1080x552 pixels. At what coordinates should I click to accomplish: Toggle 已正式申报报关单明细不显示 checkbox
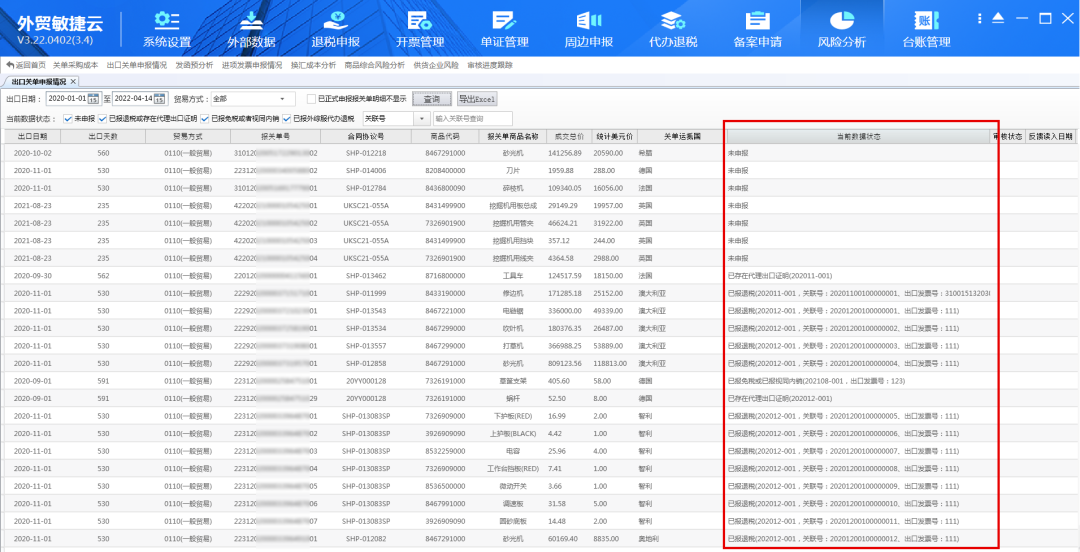311,99
